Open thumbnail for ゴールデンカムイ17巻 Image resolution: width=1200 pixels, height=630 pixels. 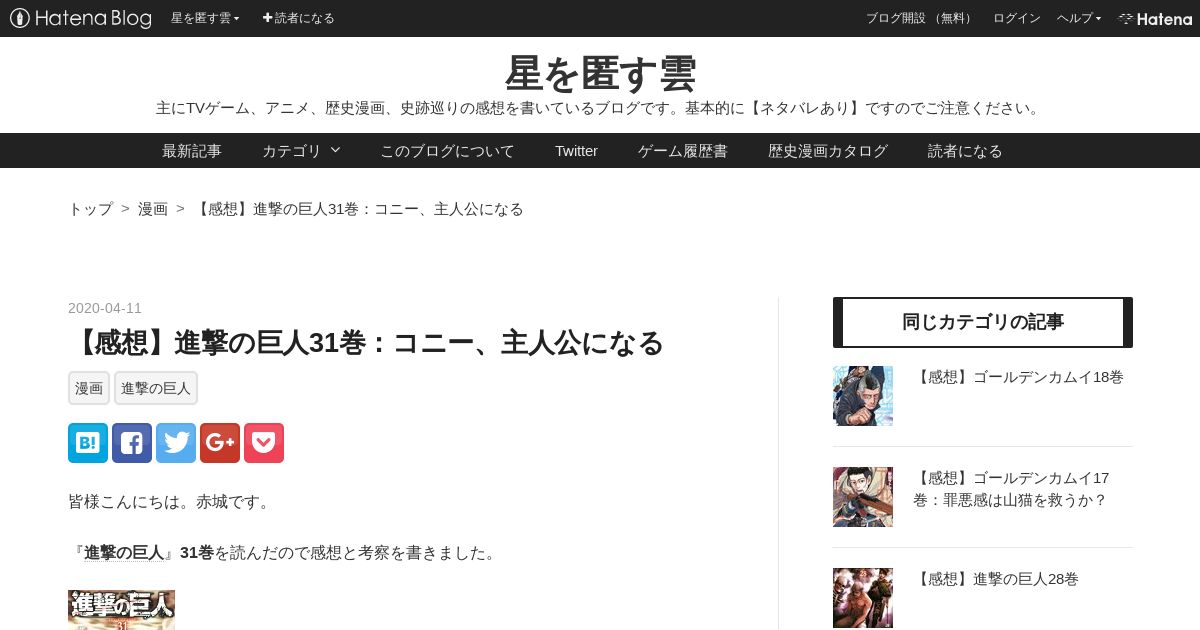tap(863, 497)
